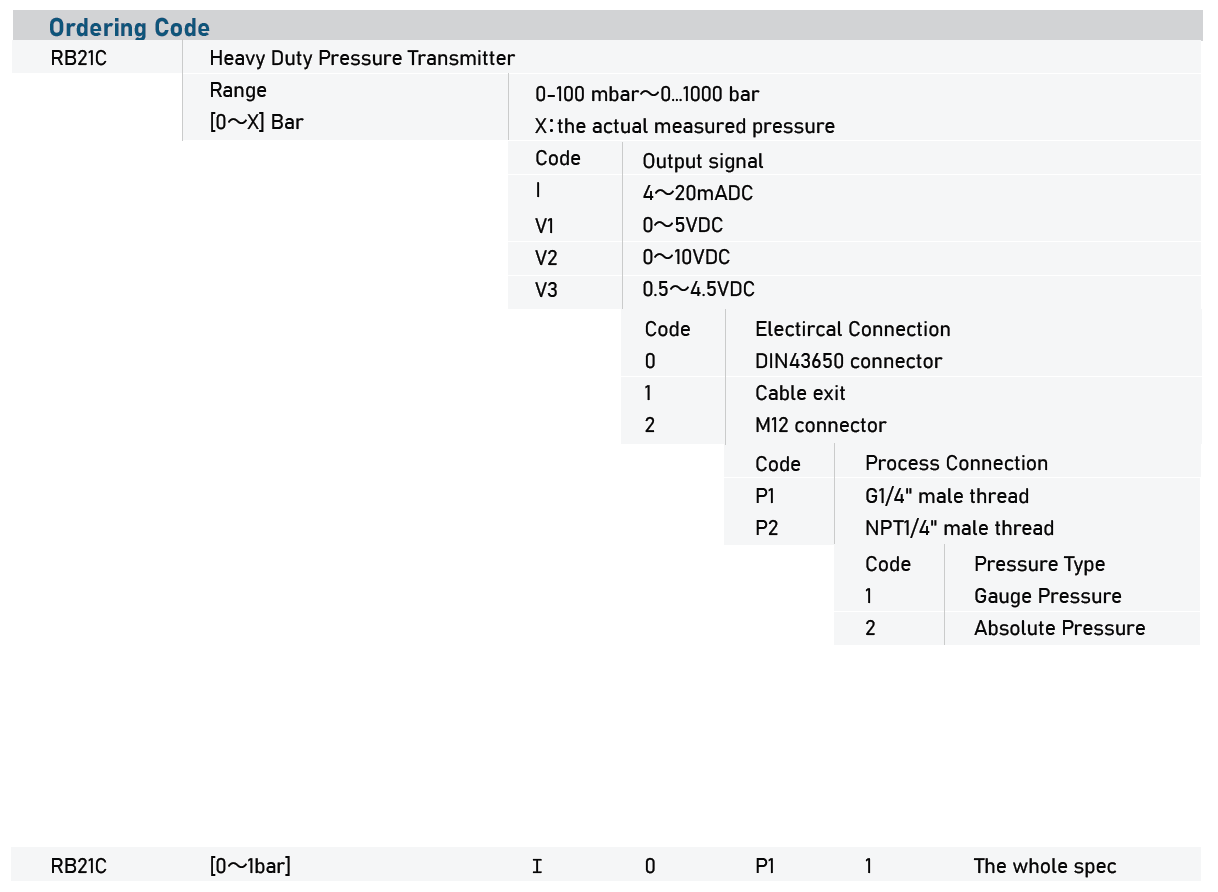The image size is (1218, 892).
Task: Pick the M12 connector row
Action: point(820,425)
